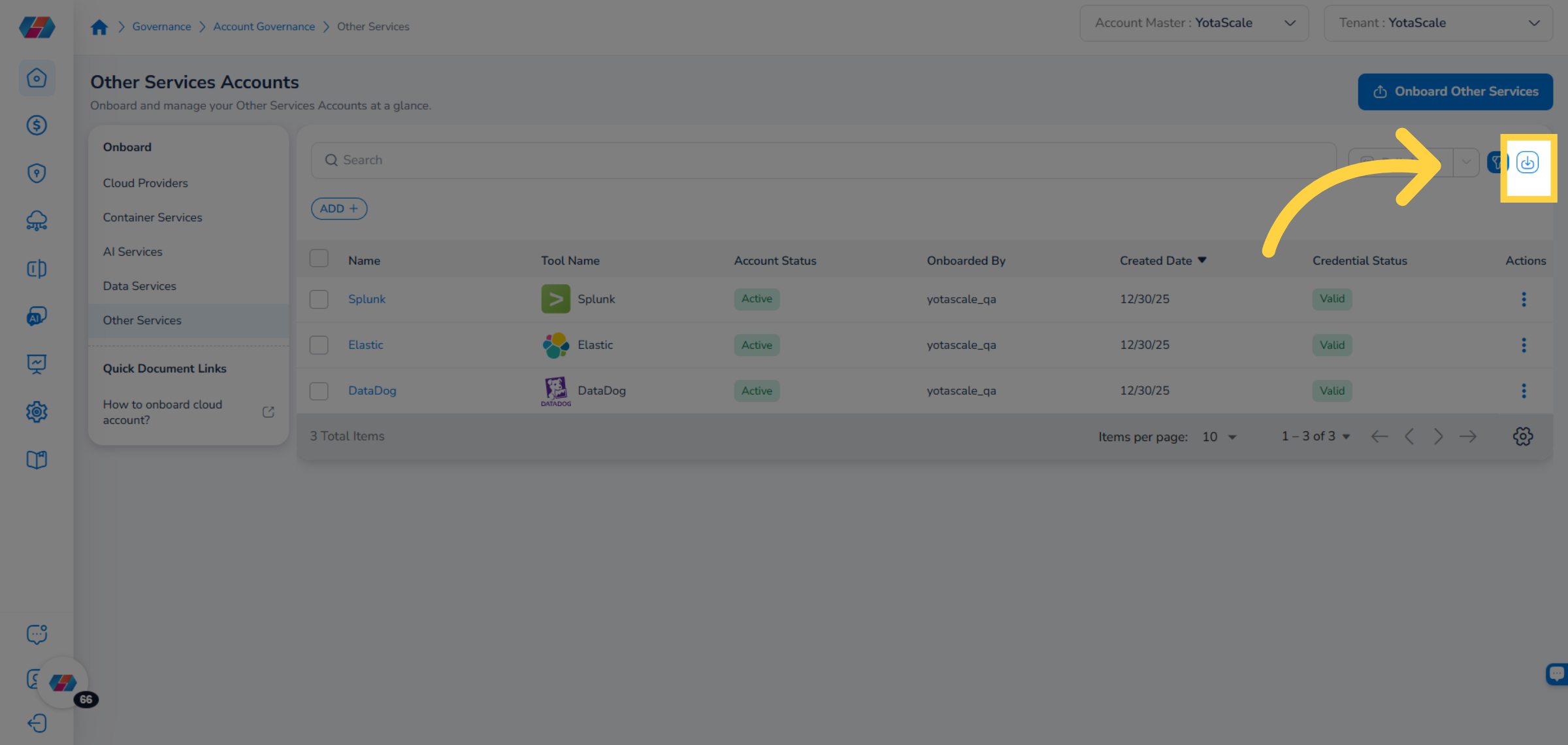
Task: Open the AI assistant icon in sidebar
Action: (37, 316)
